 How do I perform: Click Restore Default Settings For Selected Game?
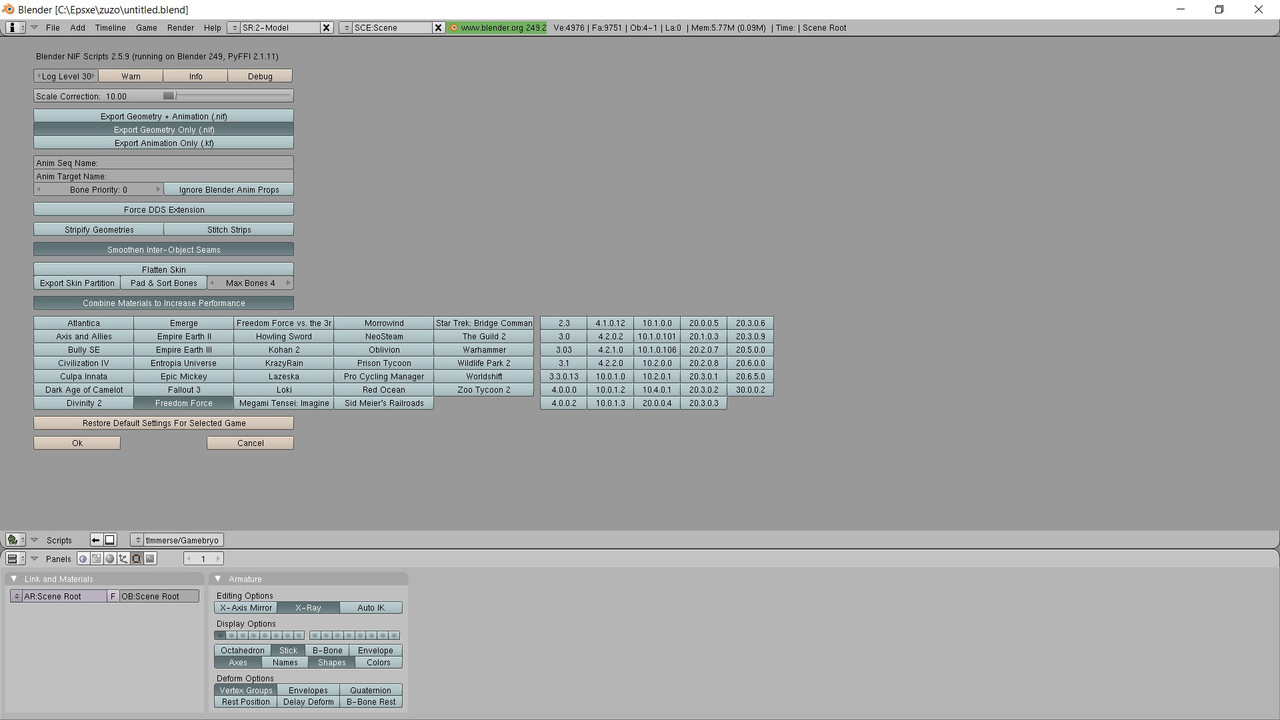[x=164, y=423]
